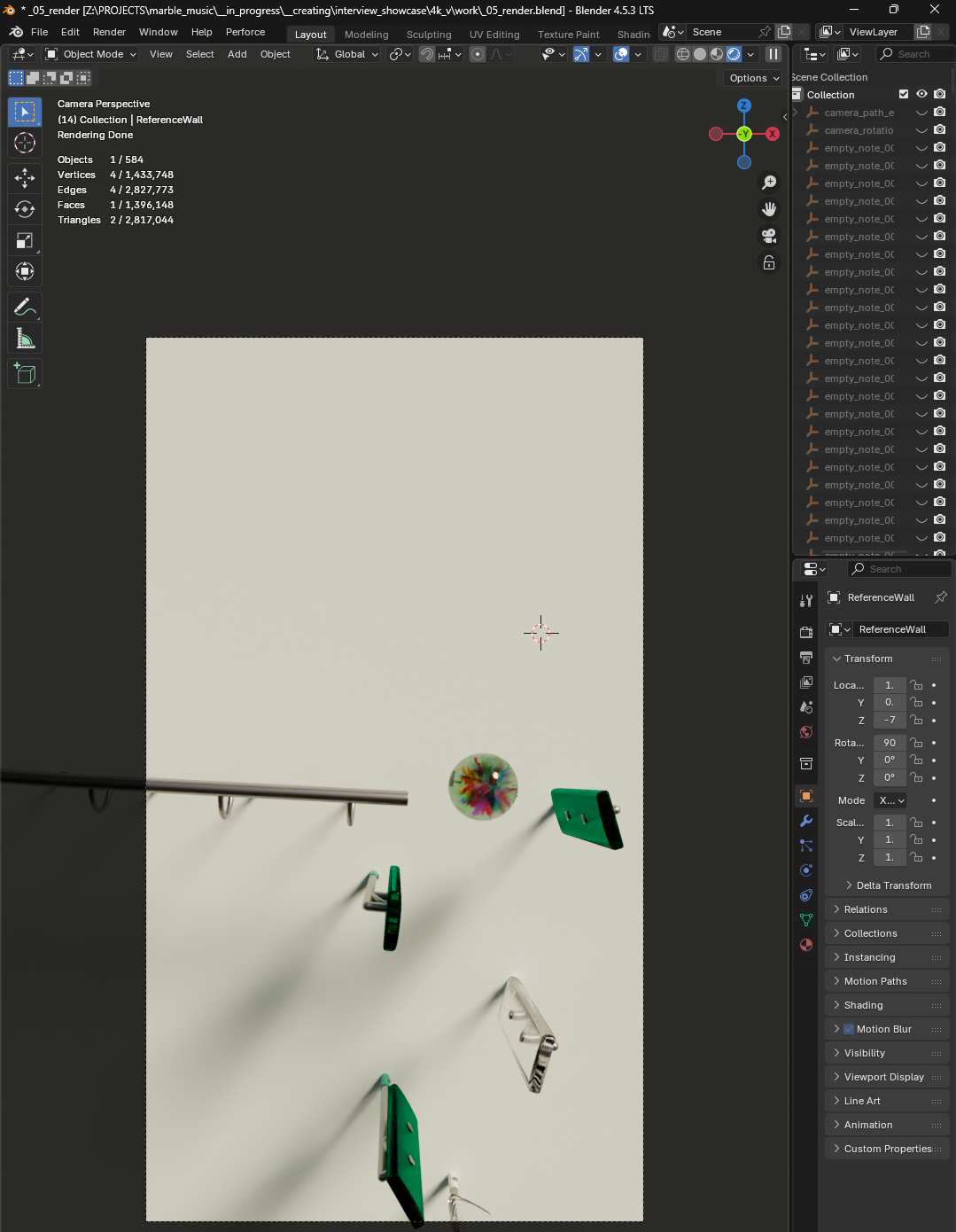Select the Add Cube tool
Screen dimensions: 956x1232
coord(24,373)
